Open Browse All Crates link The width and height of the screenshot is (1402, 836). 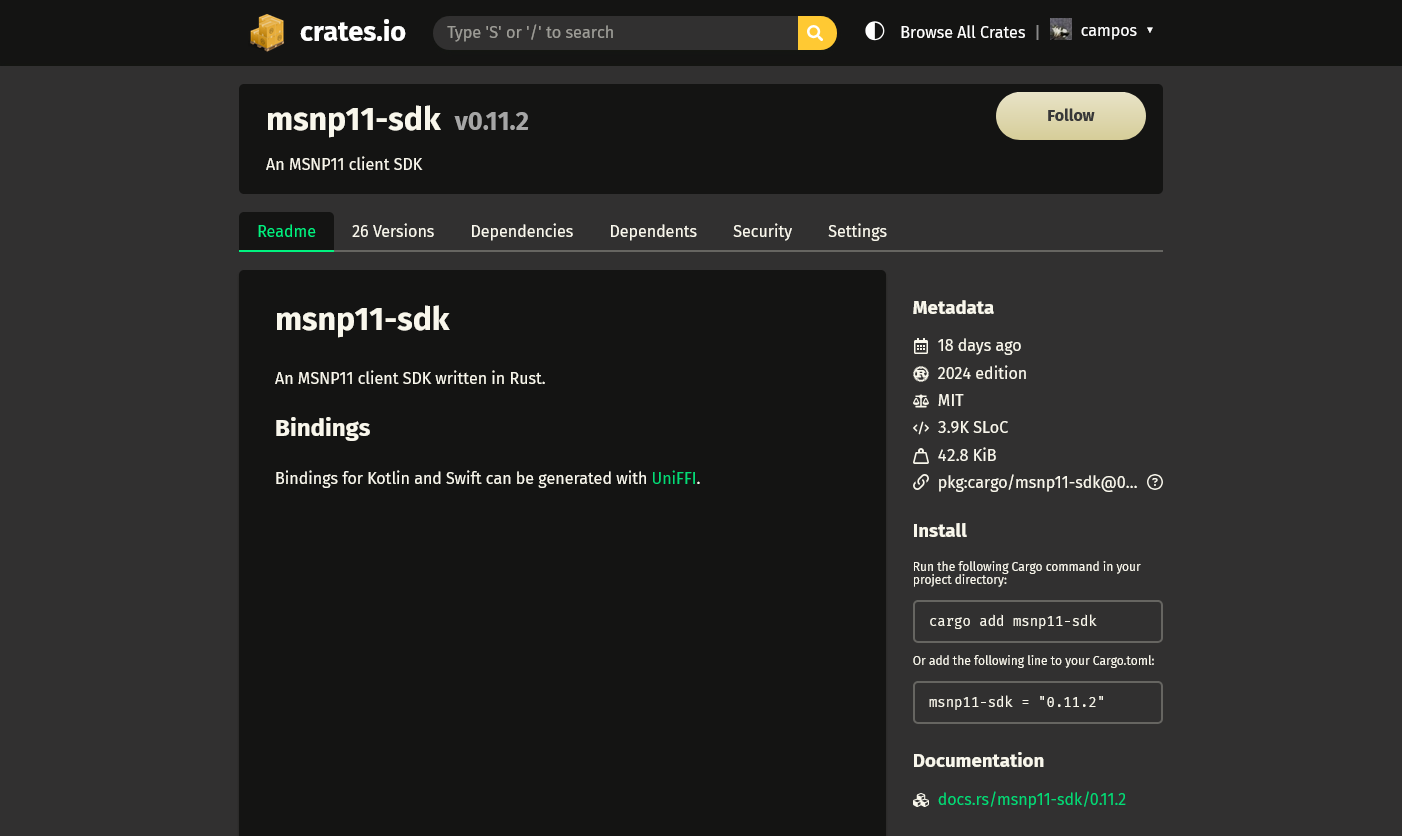click(962, 32)
